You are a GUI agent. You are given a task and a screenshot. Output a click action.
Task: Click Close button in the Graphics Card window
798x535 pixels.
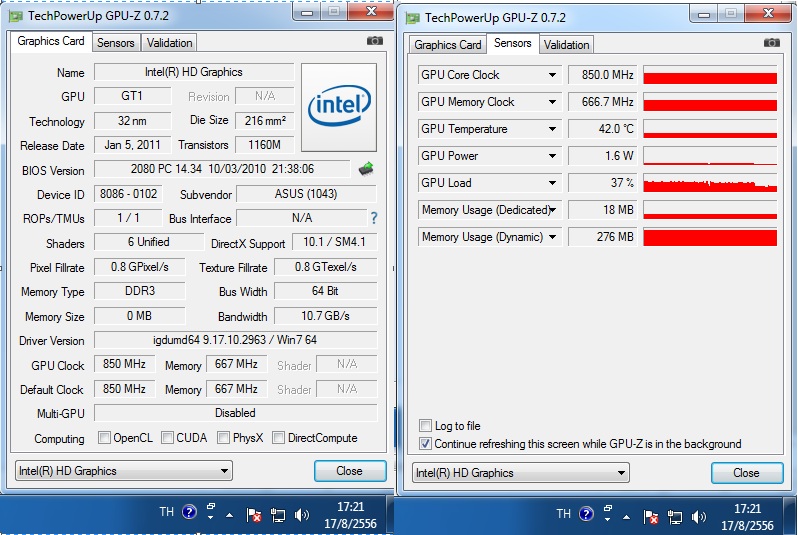[x=350, y=471]
